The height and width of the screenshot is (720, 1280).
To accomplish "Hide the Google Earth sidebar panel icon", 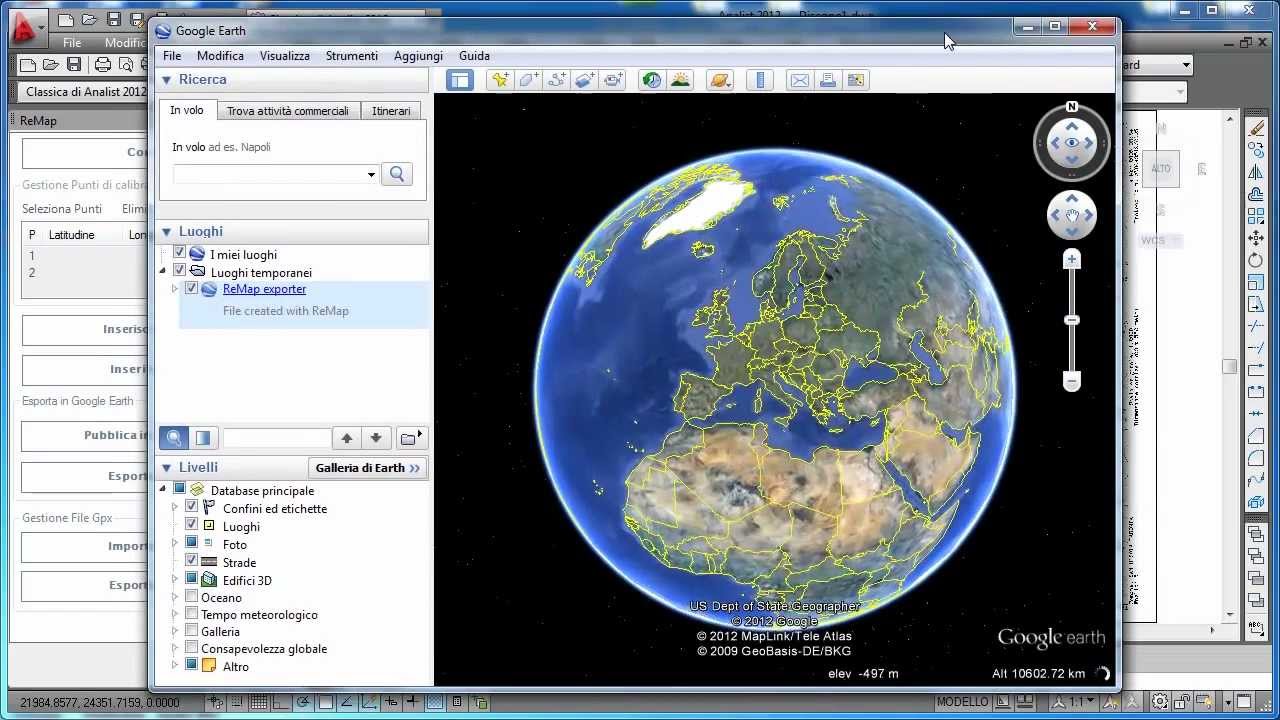I will pyautogui.click(x=460, y=80).
